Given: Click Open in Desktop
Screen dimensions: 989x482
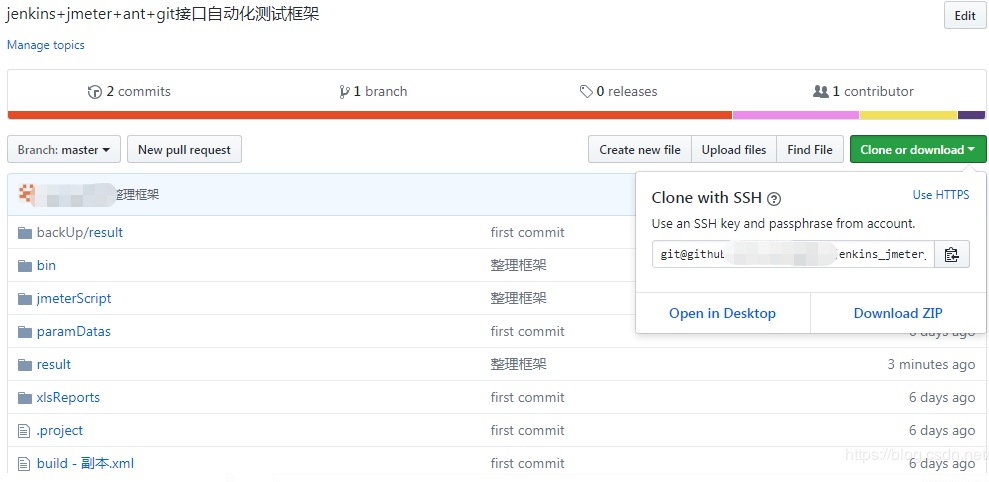Looking at the screenshot, I should click(722, 314).
